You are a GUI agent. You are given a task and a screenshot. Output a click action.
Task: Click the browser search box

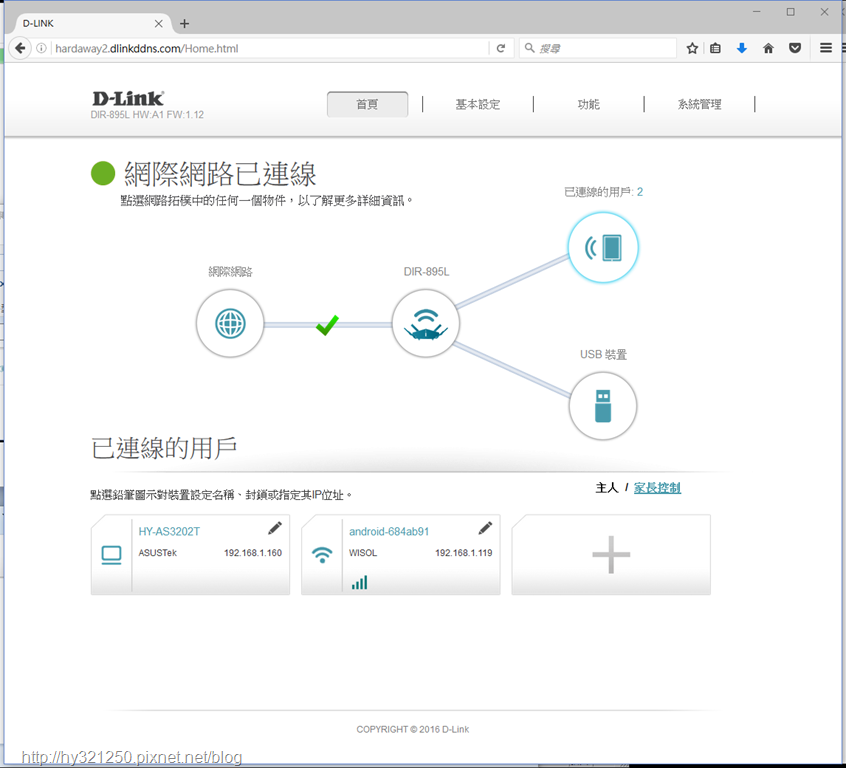click(x=598, y=48)
